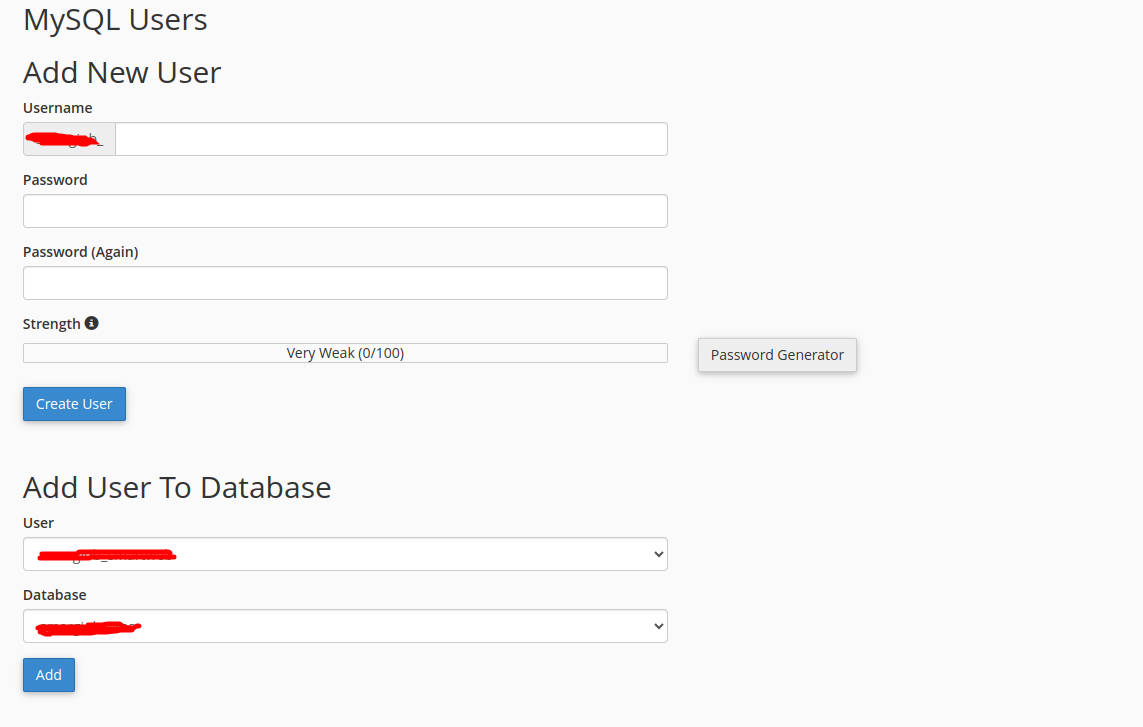Click the Database label text

[x=55, y=595]
